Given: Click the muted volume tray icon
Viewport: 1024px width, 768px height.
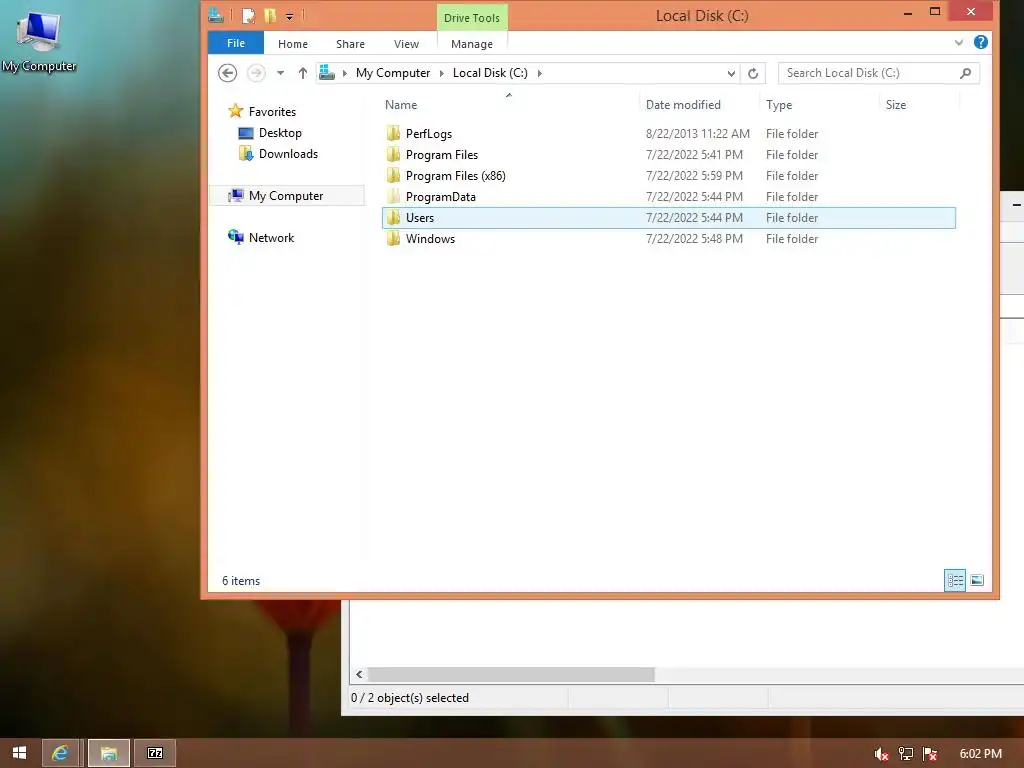Looking at the screenshot, I should (881, 754).
